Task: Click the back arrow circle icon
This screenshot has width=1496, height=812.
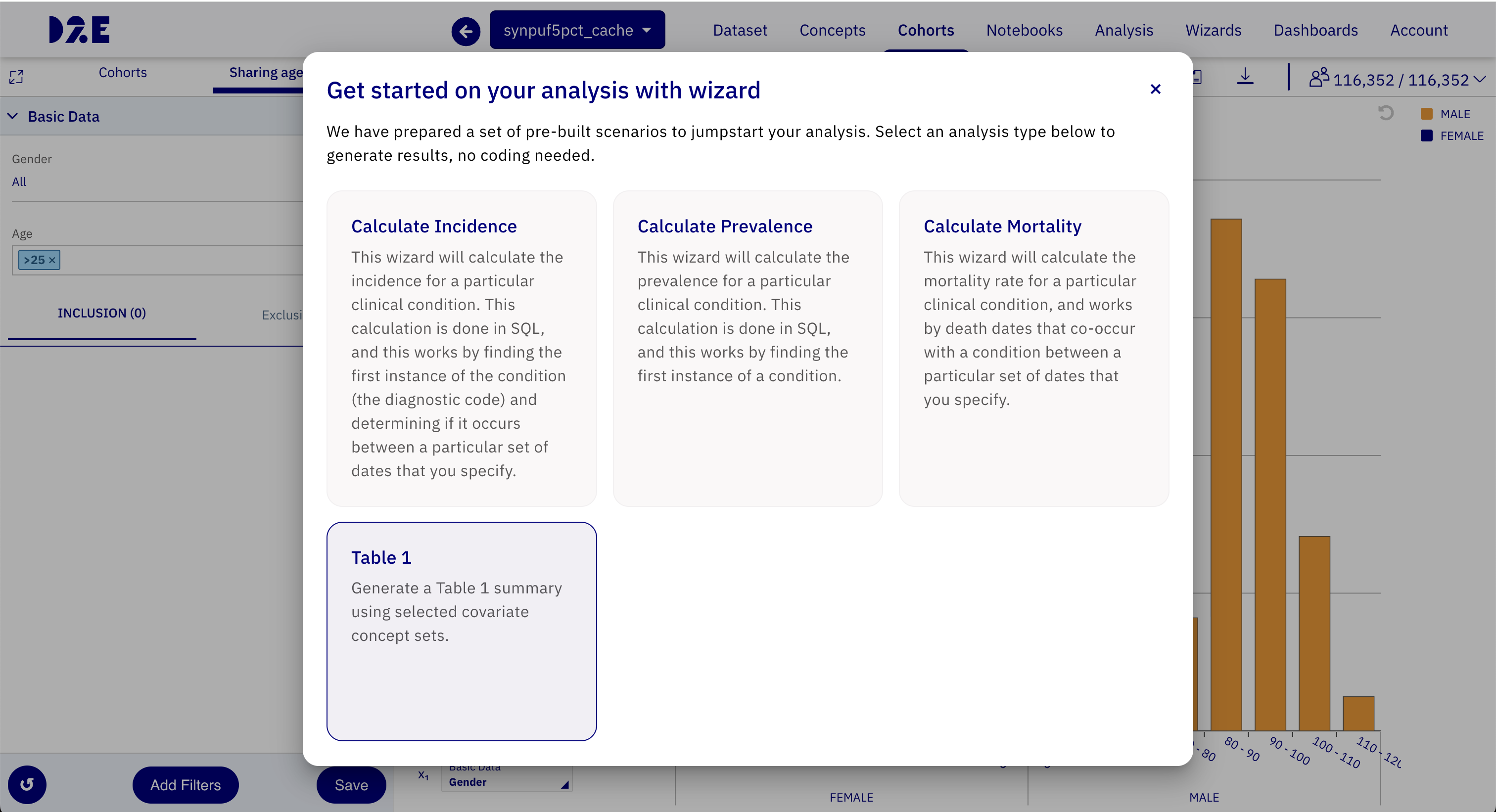Action: pyautogui.click(x=466, y=31)
